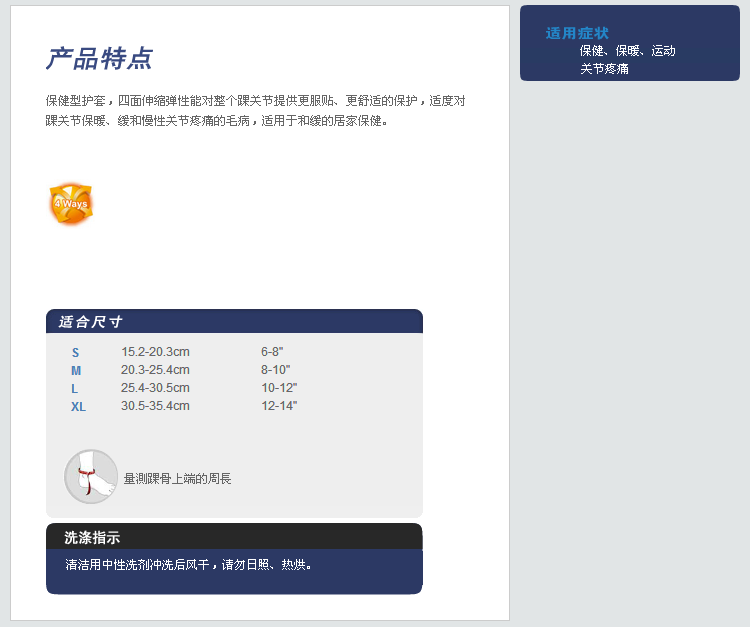Screen dimensions: 750x627
Task: Click the 关节疼痛 text in sidebar
Action: (604, 69)
